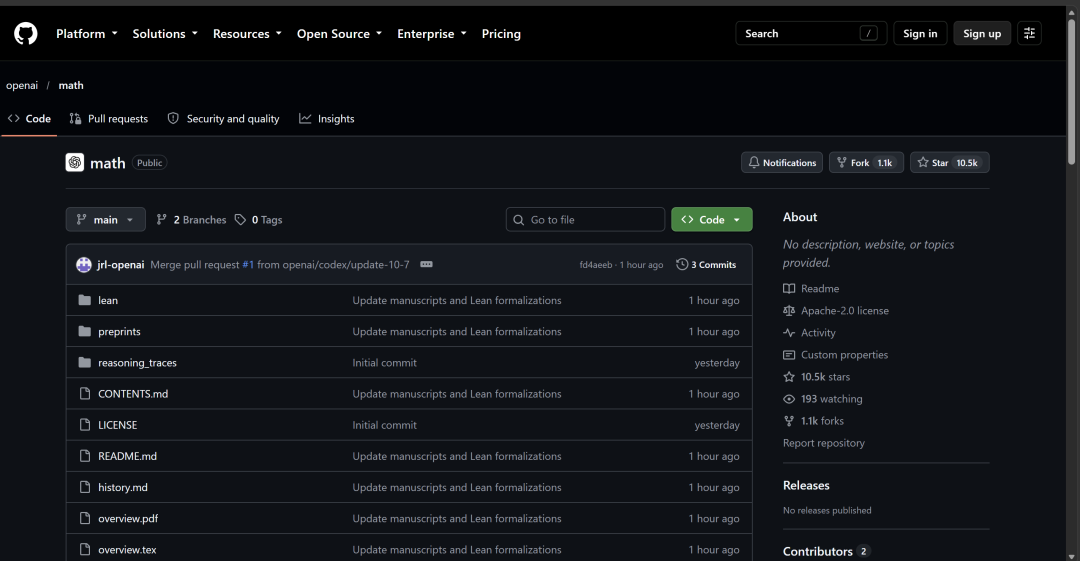Click the math repository breadcrumb link
Image resolution: width=1080 pixels, height=561 pixels.
pyautogui.click(x=71, y=85)
